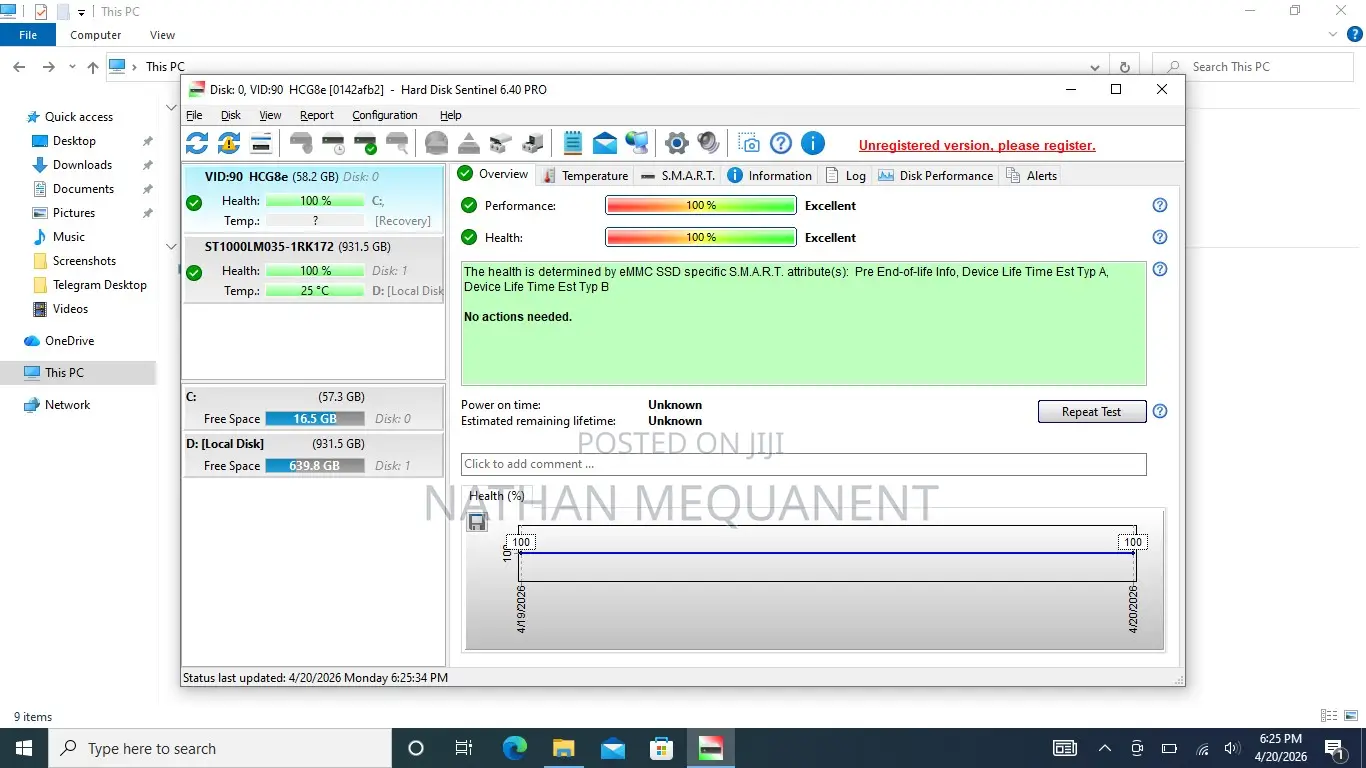Open Computer ribbon tab in This PC window
This screenshot has width=1366, height=768.
tap(96, 35)
